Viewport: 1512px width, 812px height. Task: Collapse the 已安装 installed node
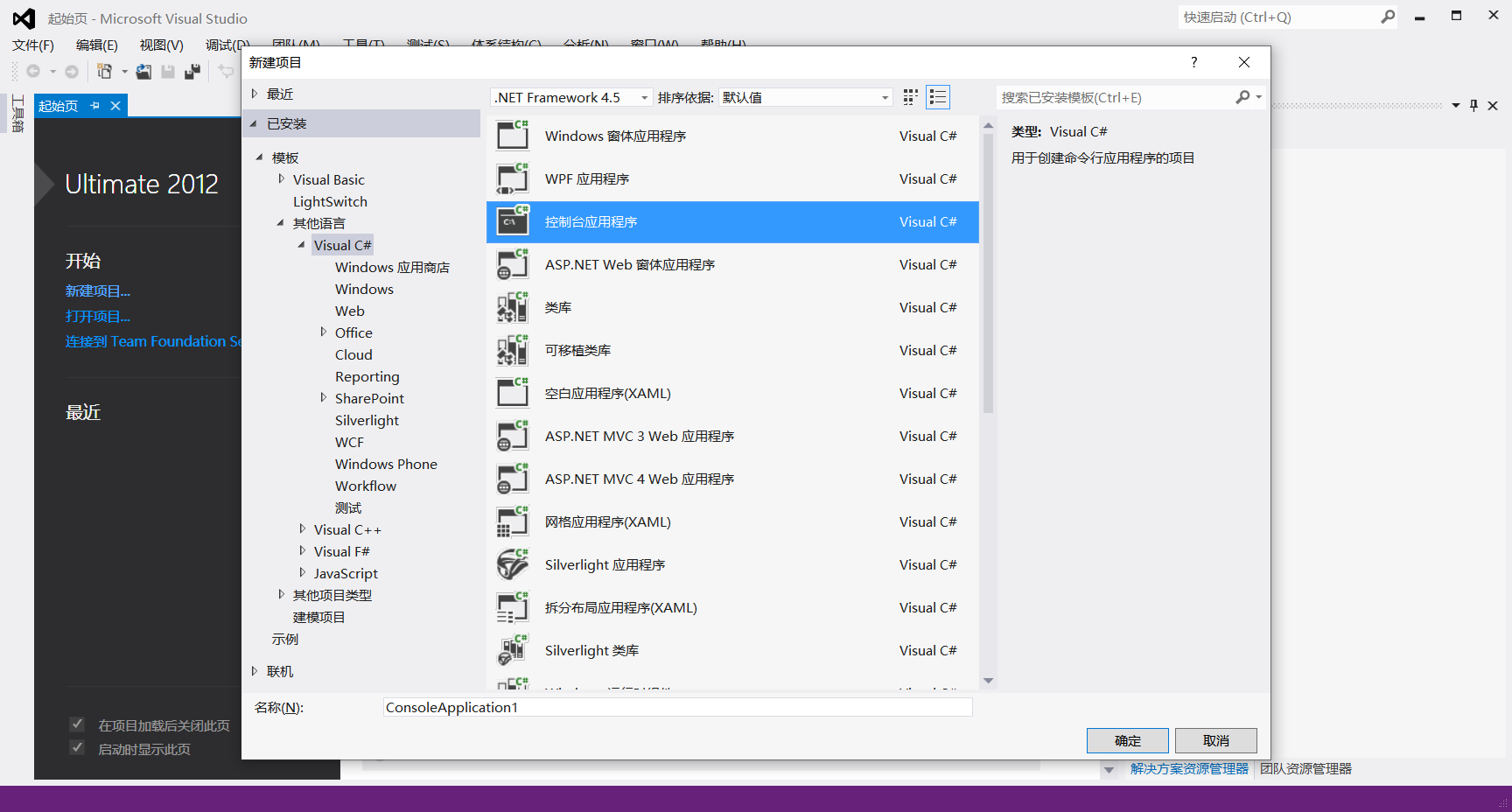click(254, 123)
